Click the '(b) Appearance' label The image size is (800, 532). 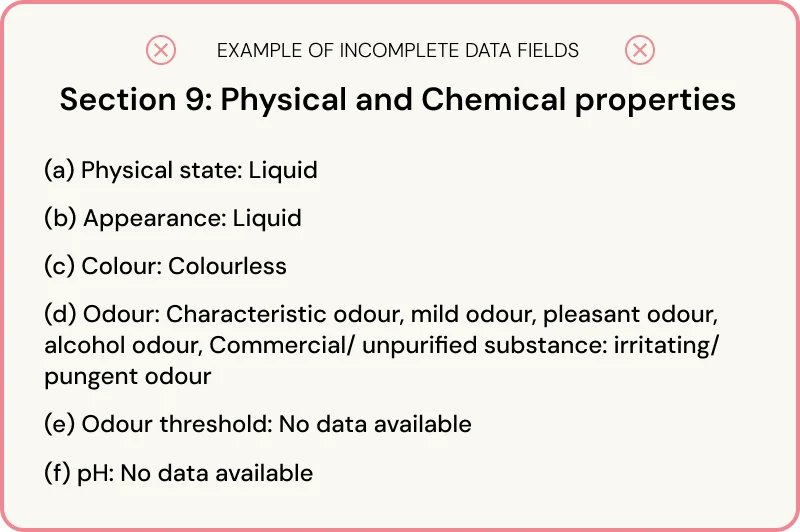tap(135, 218)
